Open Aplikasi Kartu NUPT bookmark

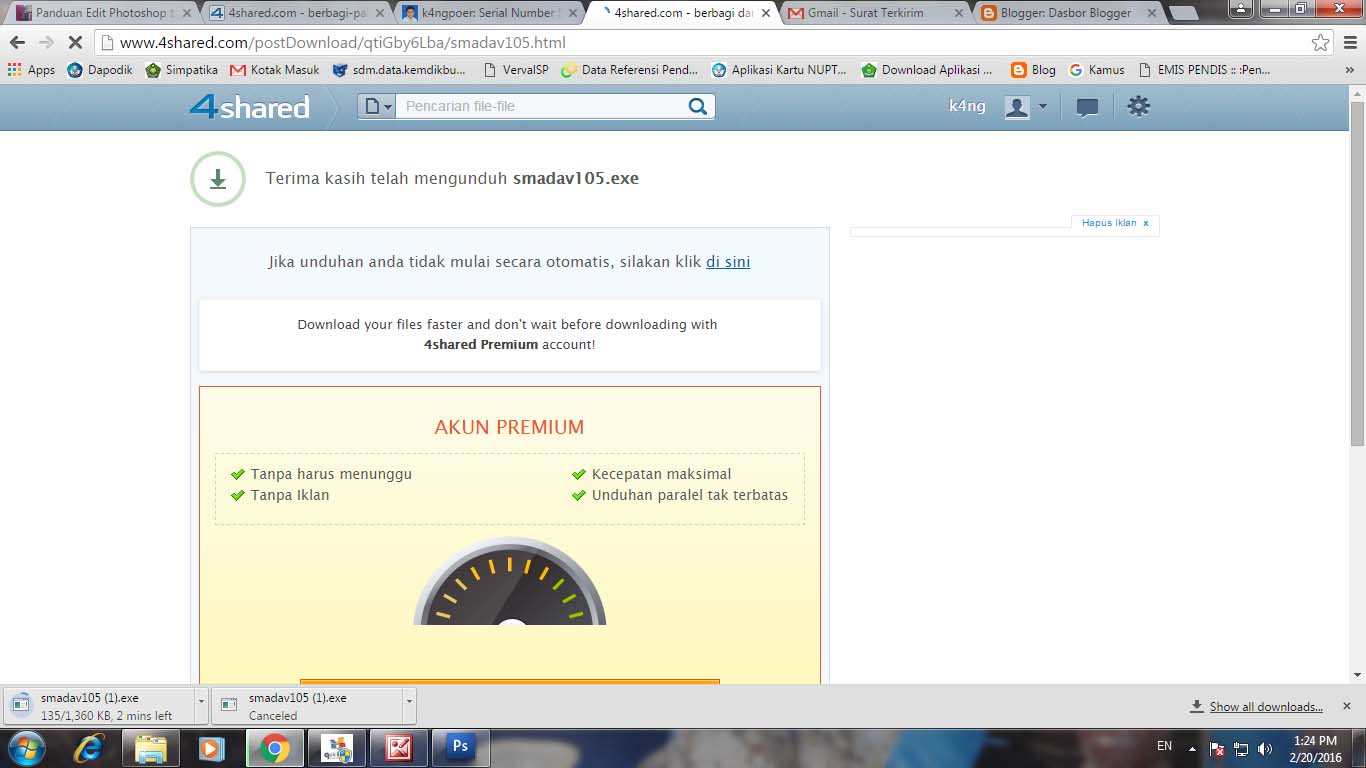point(780,70)
